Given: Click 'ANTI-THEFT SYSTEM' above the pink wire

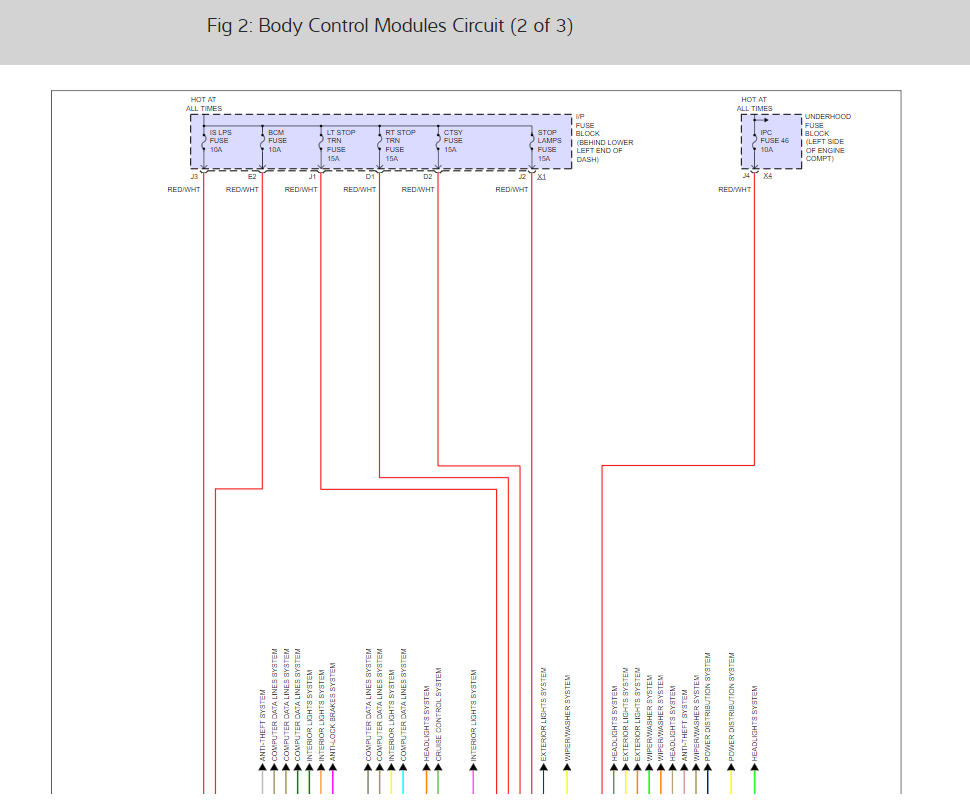Looking at the screenshot, I should [x=684, y=725].
